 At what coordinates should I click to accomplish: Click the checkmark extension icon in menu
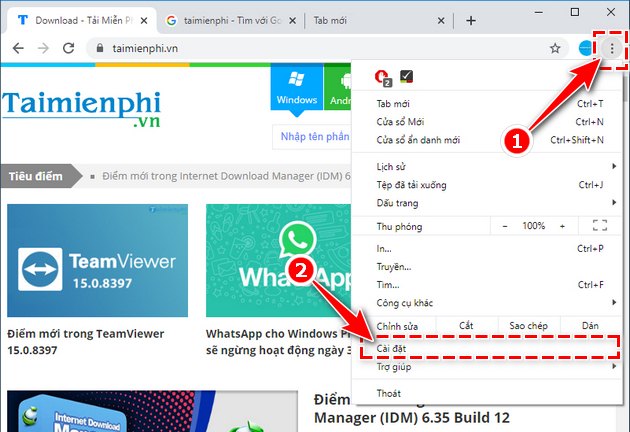pos(406,76)
